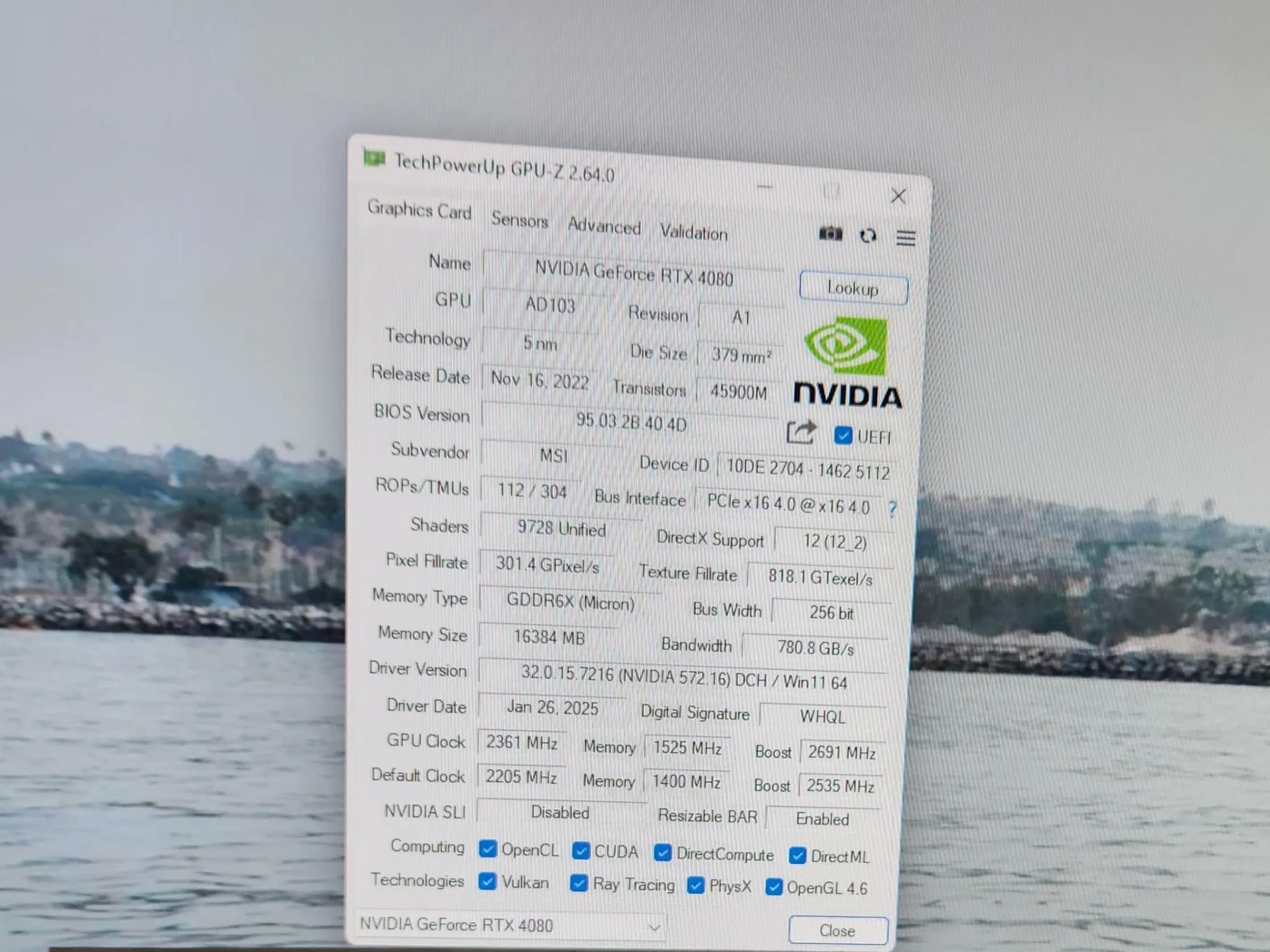The height and width of the screenshot is (952, 1270).
Task: Open the GPU-Z hamburger menu
Action: coord(905,238)
